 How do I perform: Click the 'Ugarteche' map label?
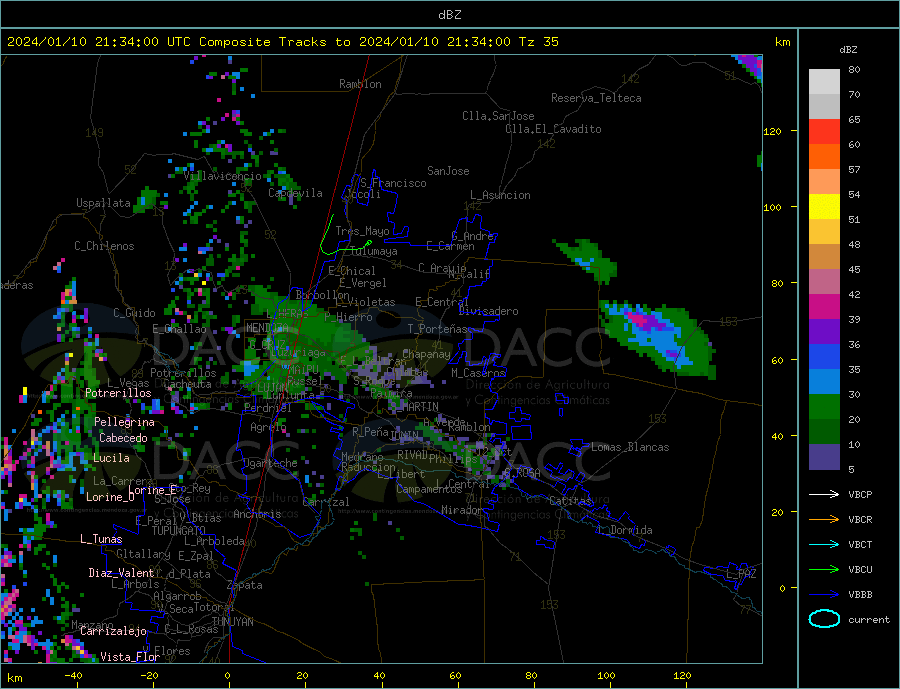270,463
